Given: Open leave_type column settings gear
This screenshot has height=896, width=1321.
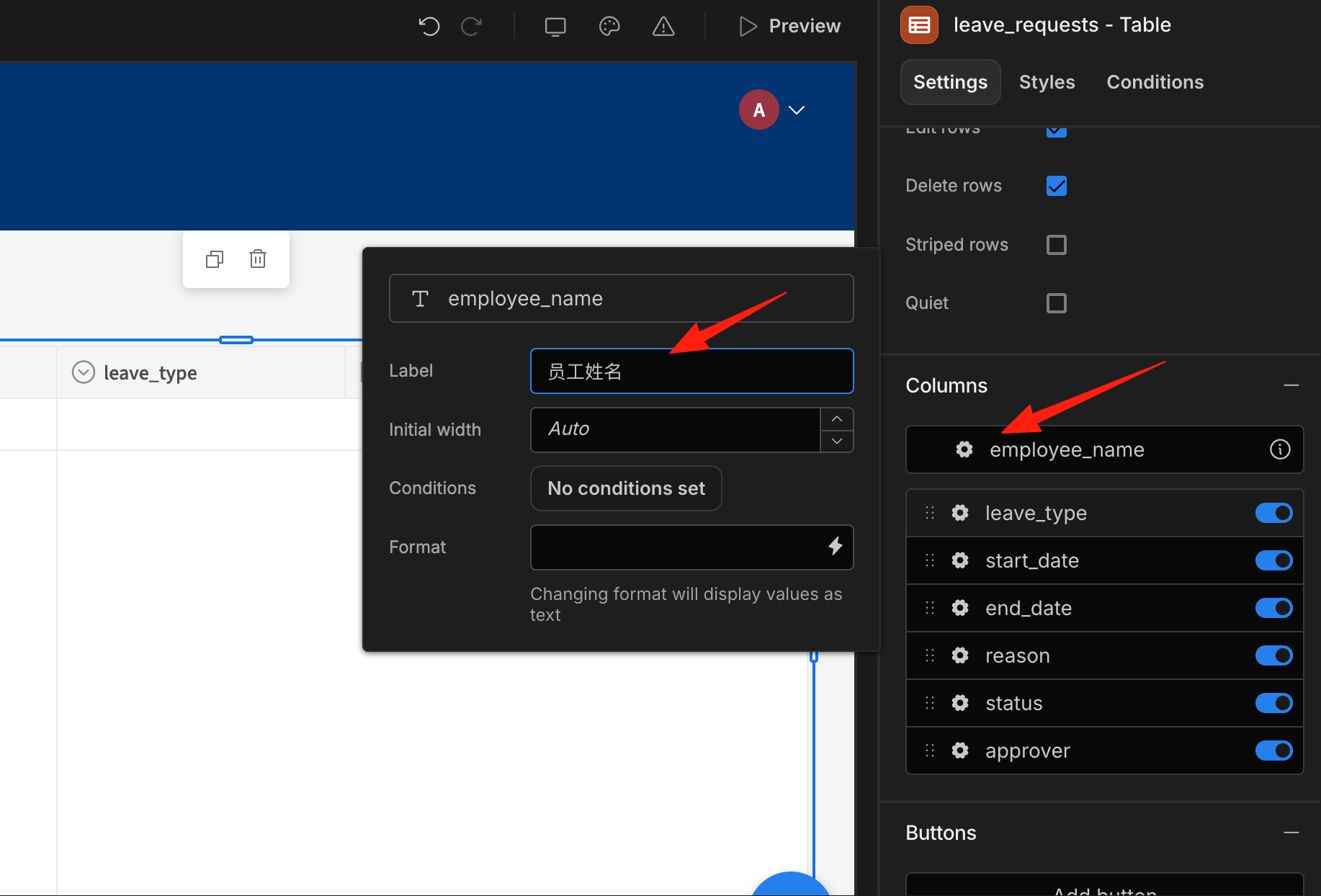Looking at the screenshot, I should click(960, 513).
